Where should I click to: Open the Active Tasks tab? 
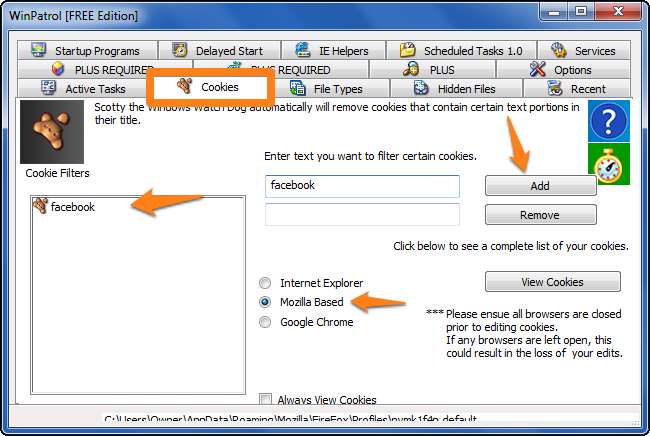point(83,88)
